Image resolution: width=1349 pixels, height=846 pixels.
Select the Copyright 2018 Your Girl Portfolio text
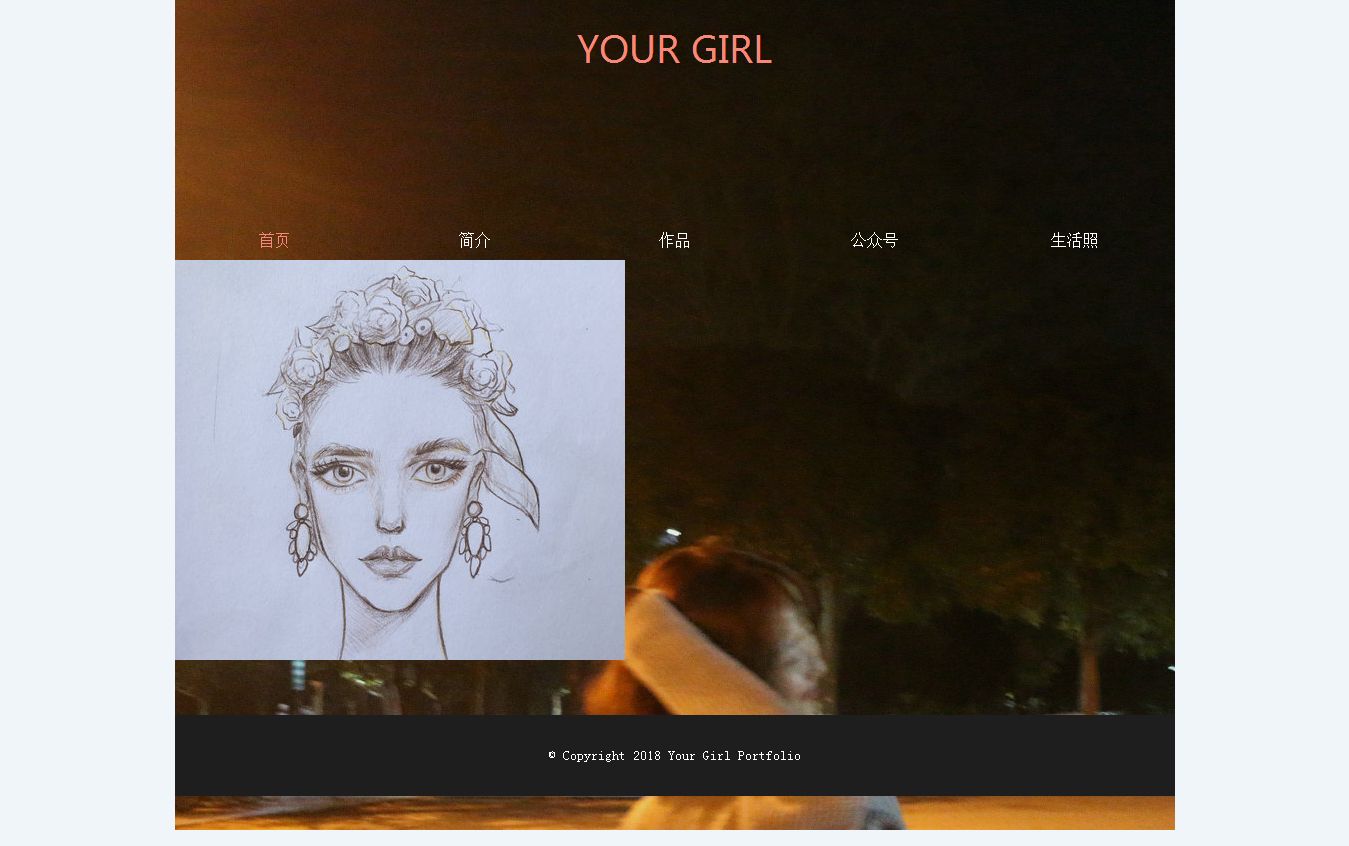[675, 756]
